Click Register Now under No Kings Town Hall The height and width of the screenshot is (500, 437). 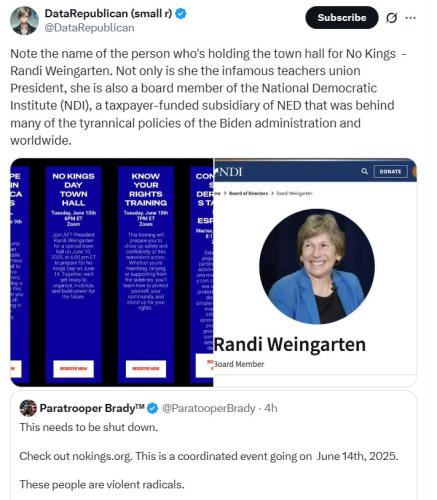point(73,369)
